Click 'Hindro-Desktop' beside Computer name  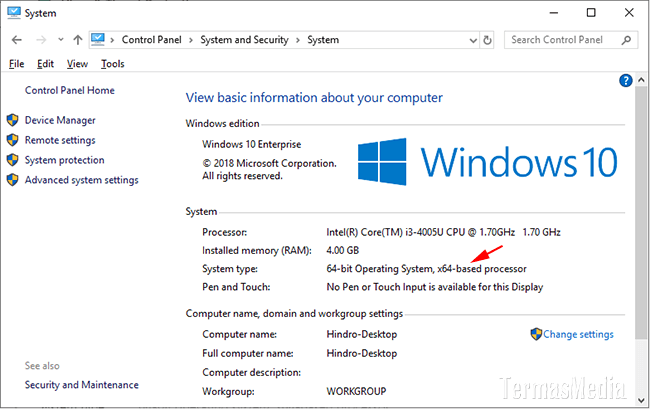(361, 334)
